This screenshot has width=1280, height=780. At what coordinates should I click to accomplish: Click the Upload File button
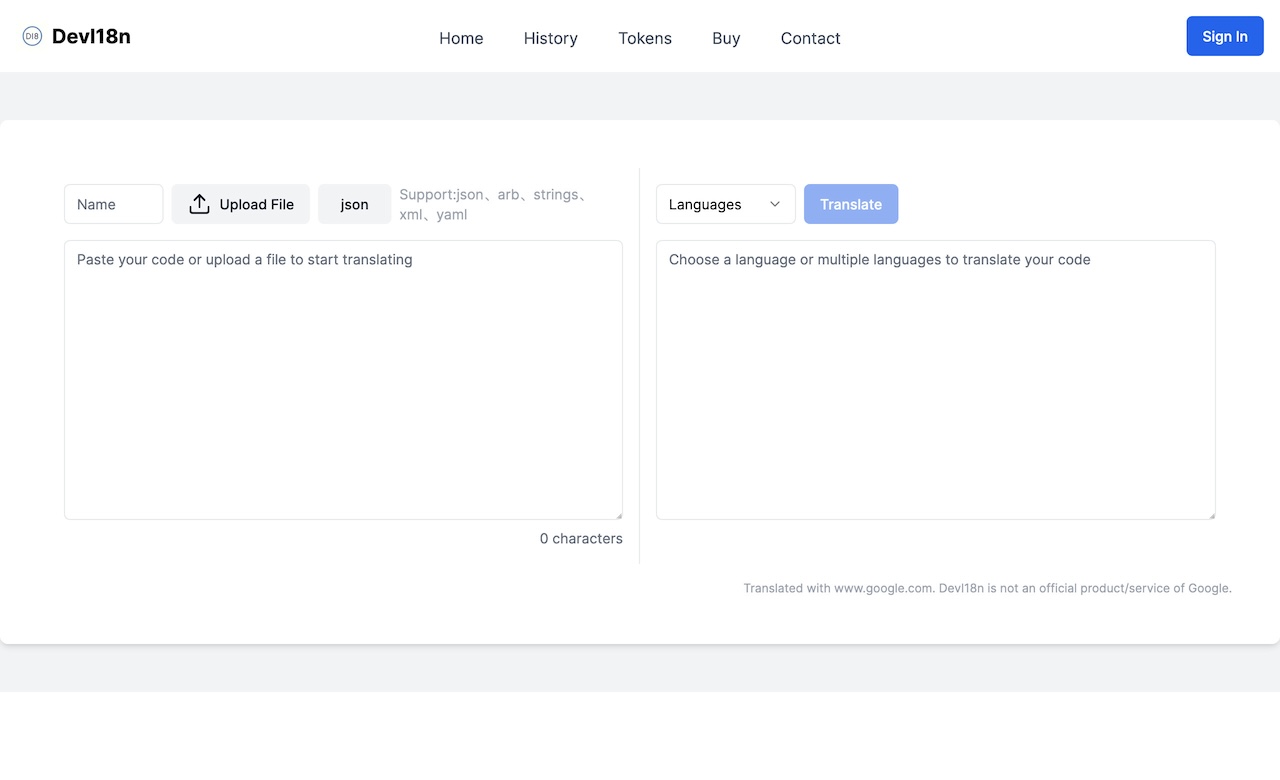point(241,204)
